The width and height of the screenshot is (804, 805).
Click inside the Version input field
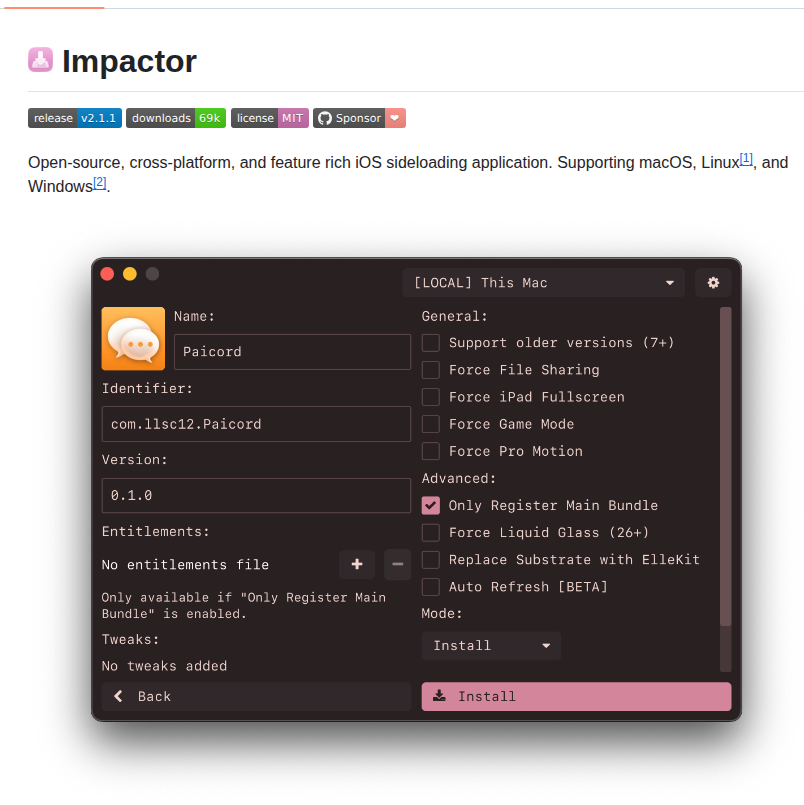255,495
